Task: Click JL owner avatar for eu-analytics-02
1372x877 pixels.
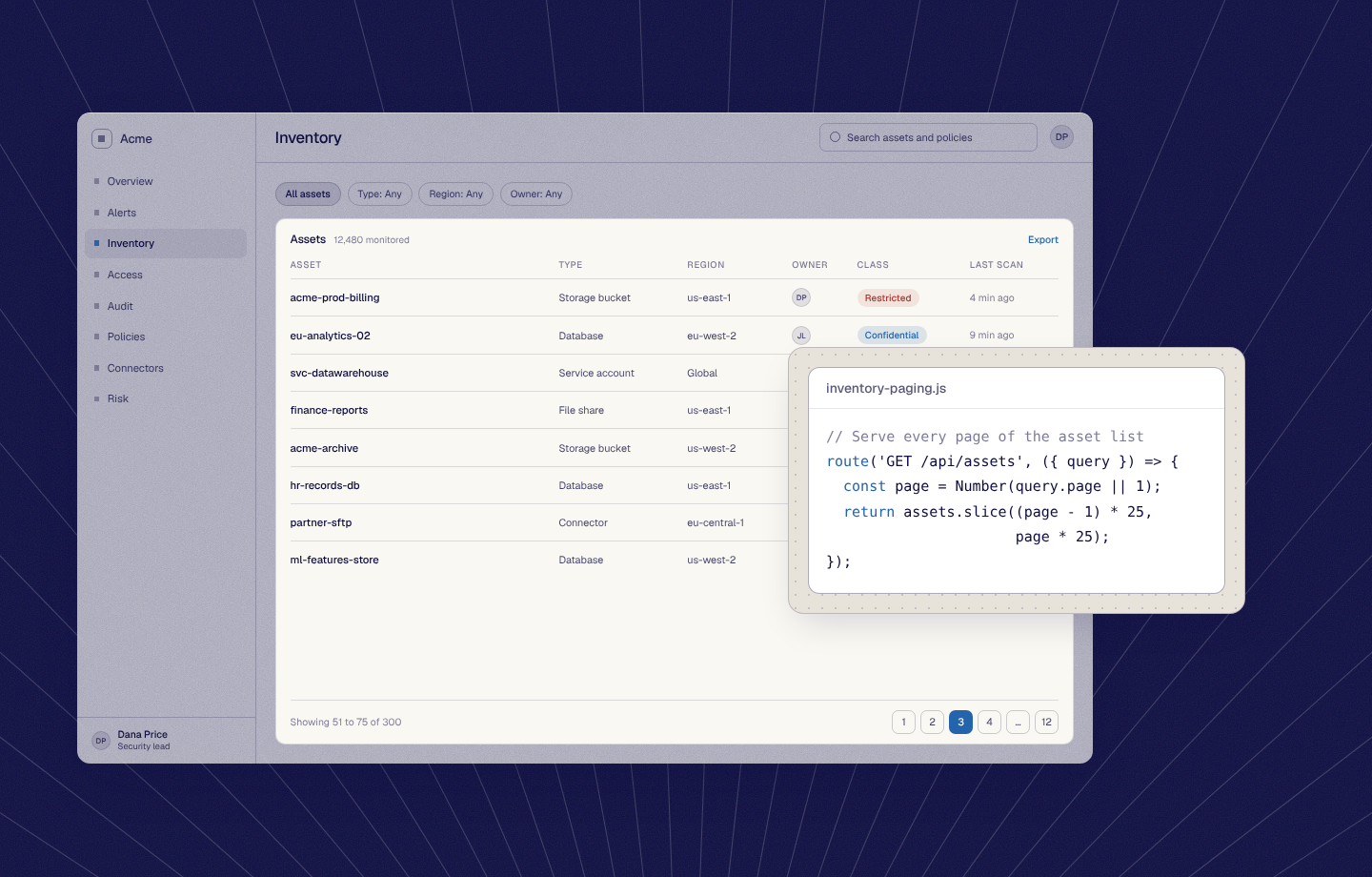Action: (x=801, y=336)
